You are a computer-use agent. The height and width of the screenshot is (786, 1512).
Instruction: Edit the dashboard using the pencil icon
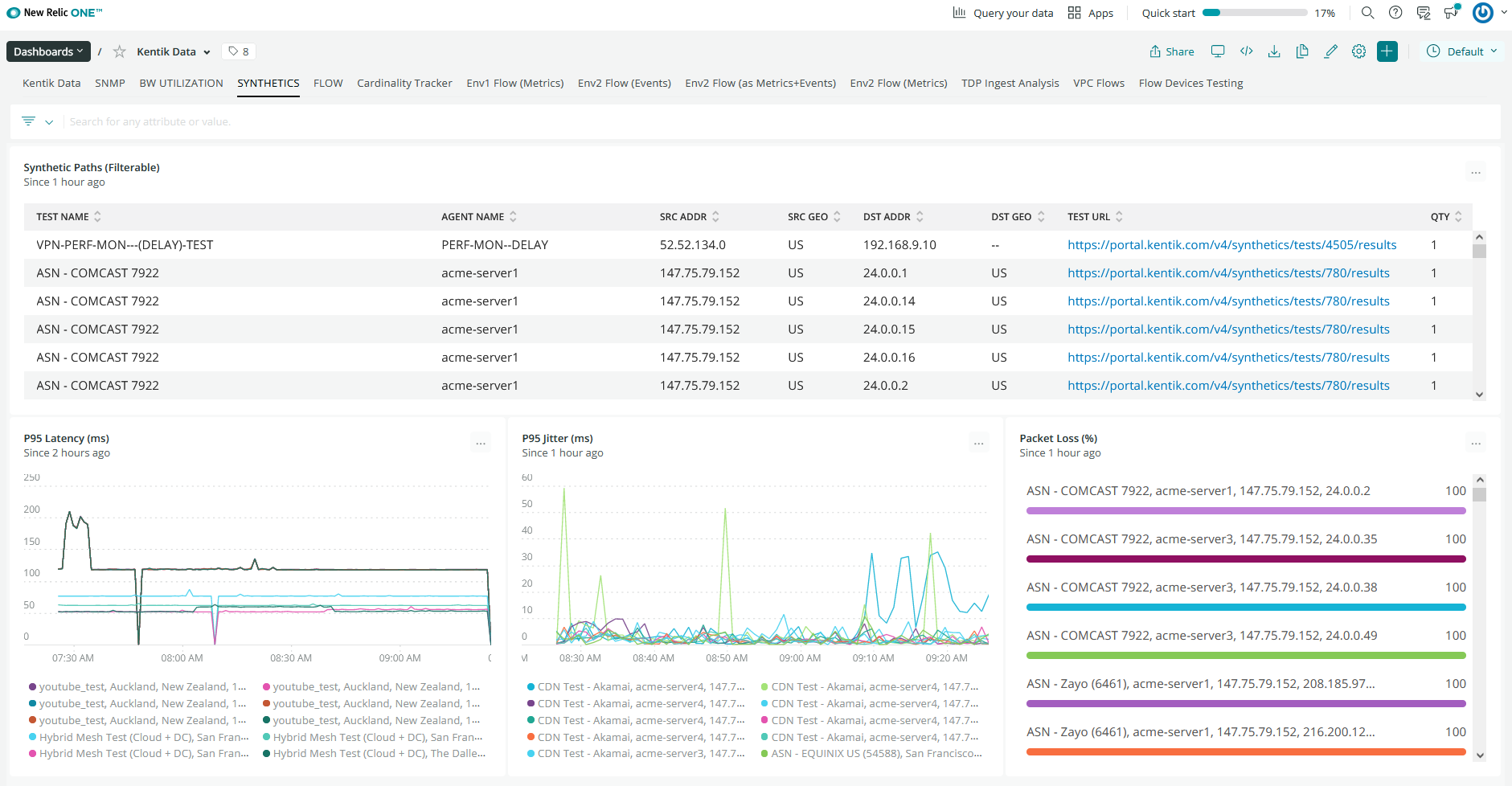[x=1331, y=51]
